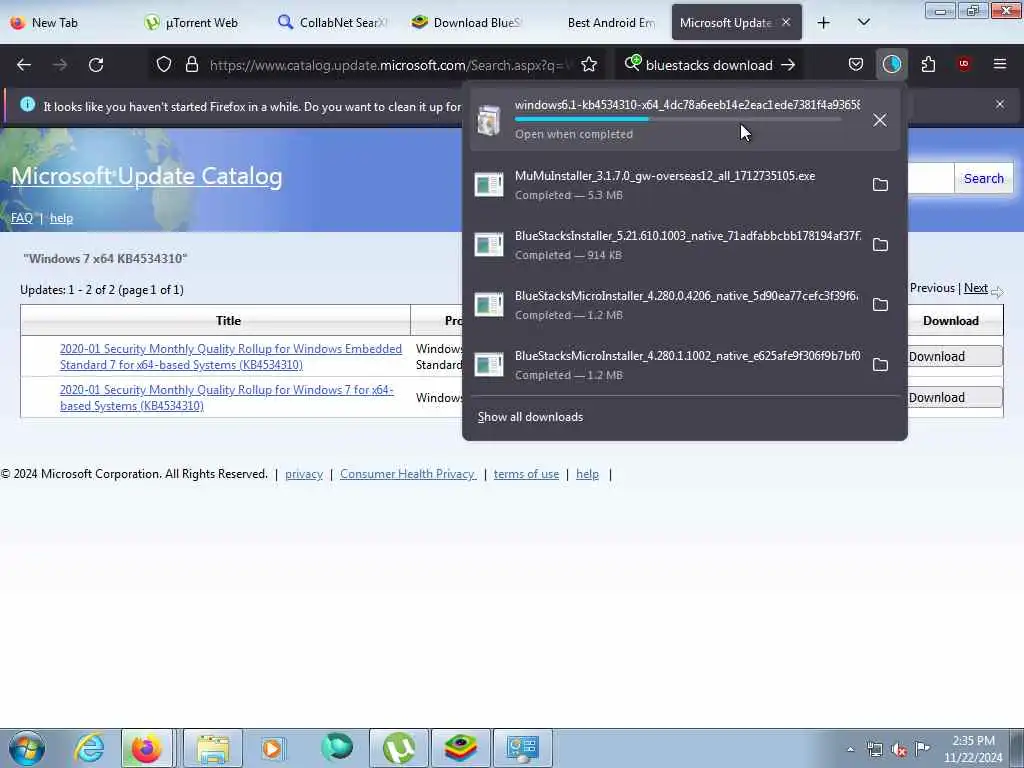Click the bluestacks download search field
Screen dimensions: 1024x768
pos(709,65)
